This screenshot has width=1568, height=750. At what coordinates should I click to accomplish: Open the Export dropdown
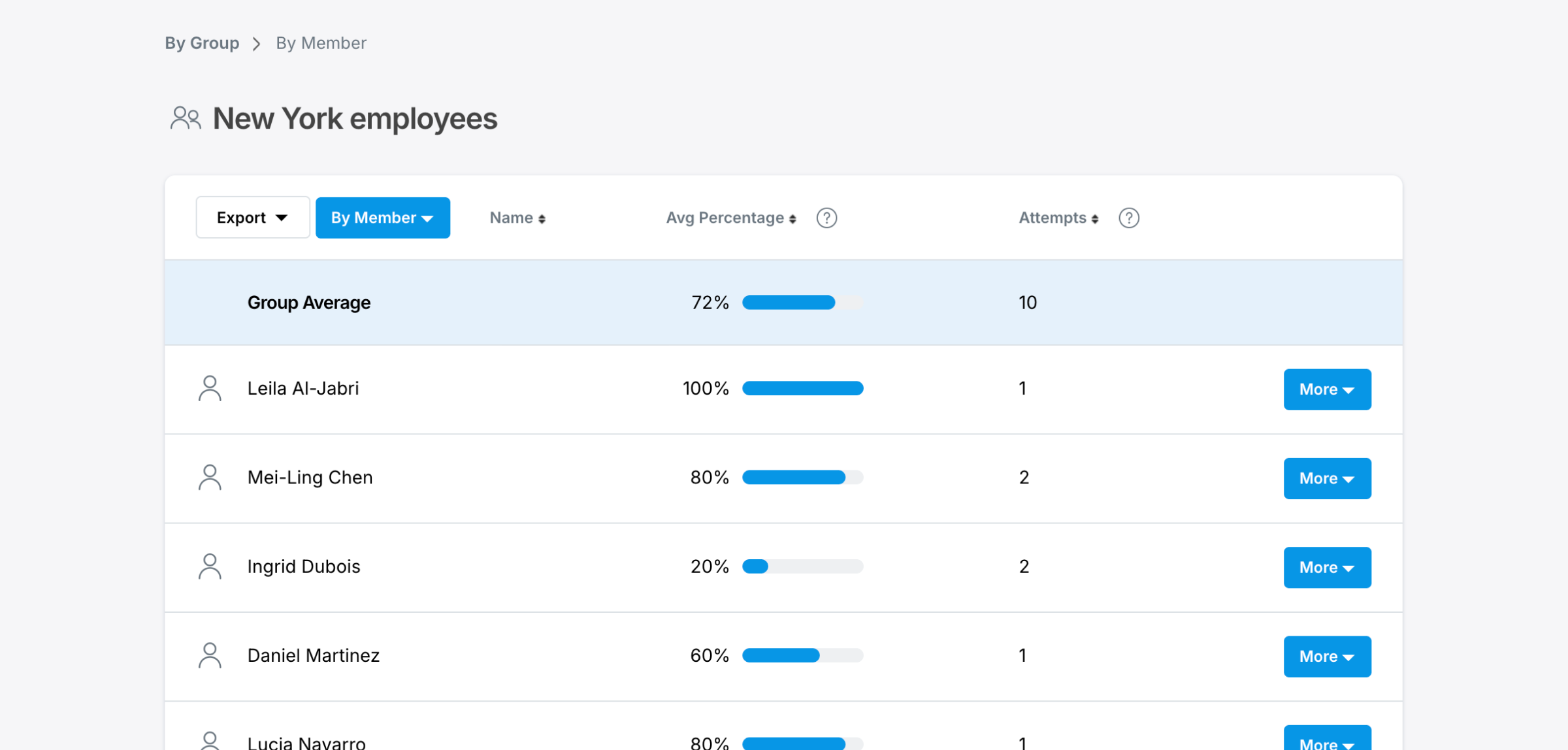[x=253, y=218]
